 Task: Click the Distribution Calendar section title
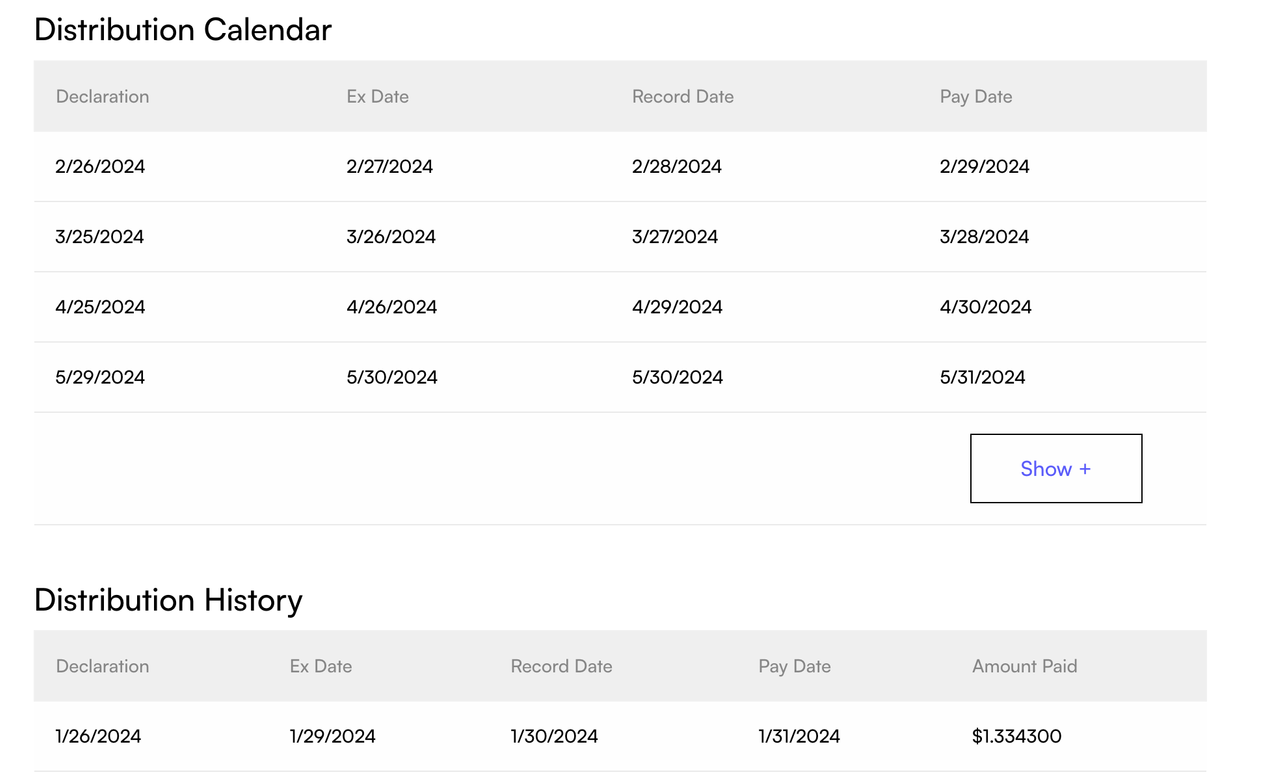pyautogui.click(x=183, y=29)
